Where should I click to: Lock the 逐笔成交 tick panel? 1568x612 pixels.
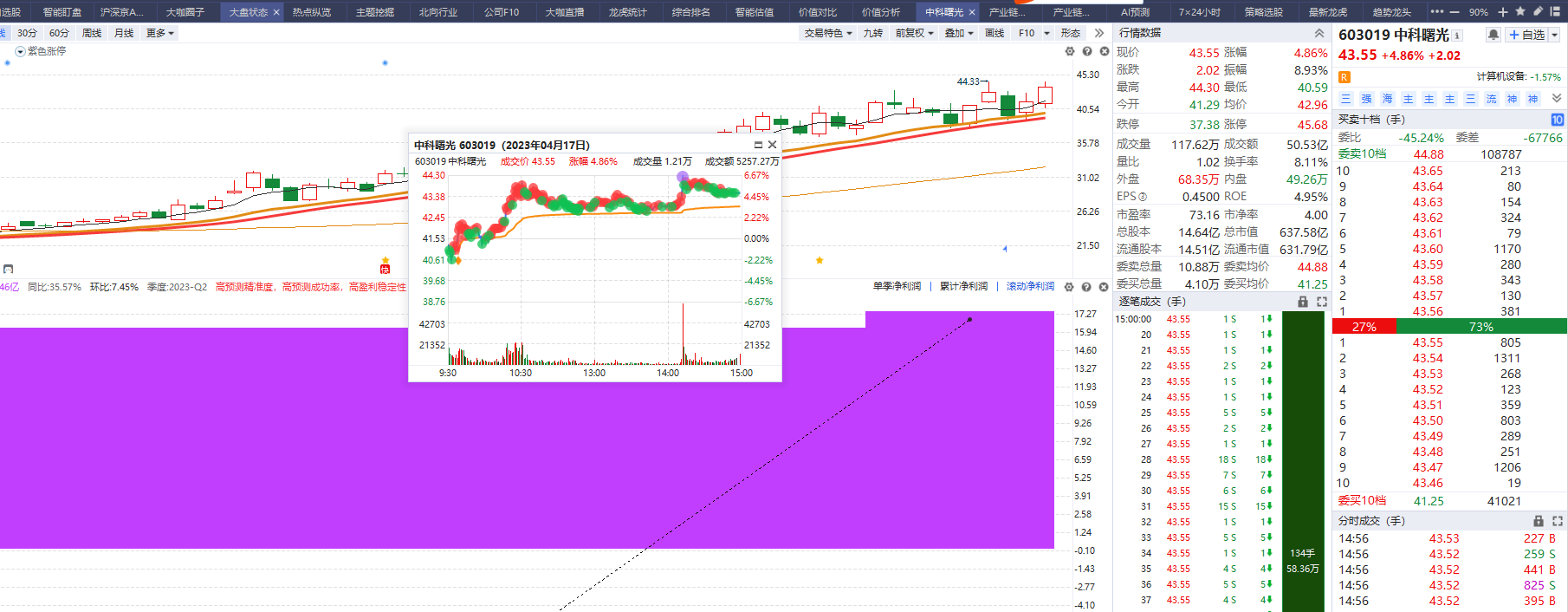click(1303, 302)
